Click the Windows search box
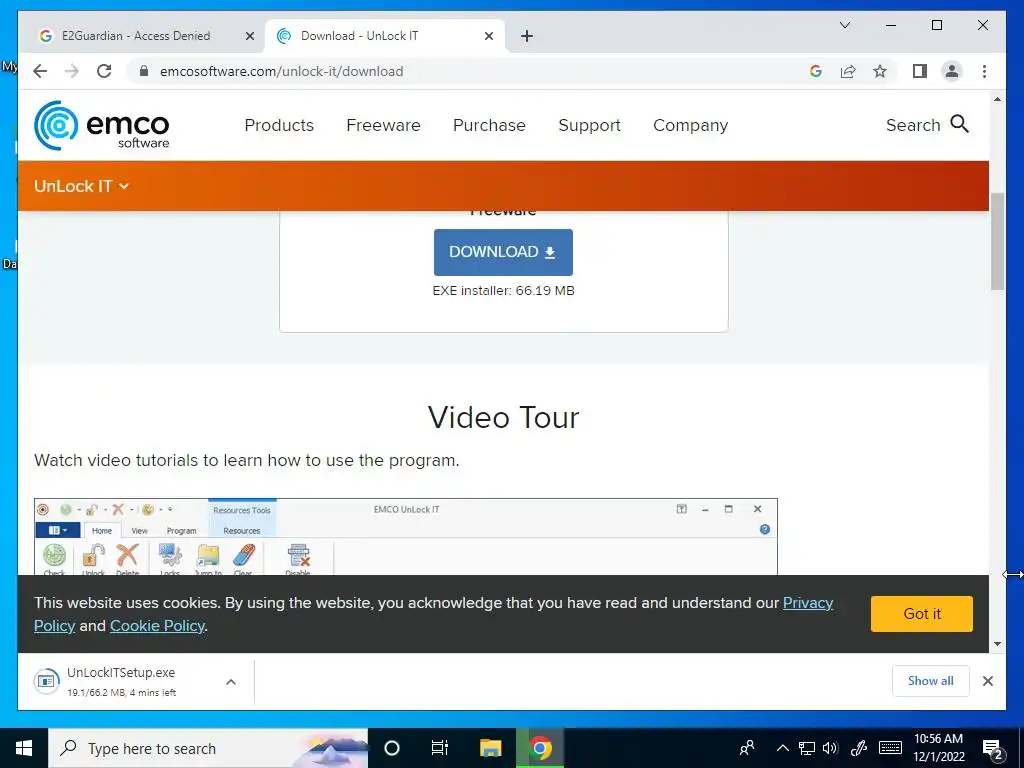Image resolution: width=1024 pixels, height=768 pixels. point(208,748)
